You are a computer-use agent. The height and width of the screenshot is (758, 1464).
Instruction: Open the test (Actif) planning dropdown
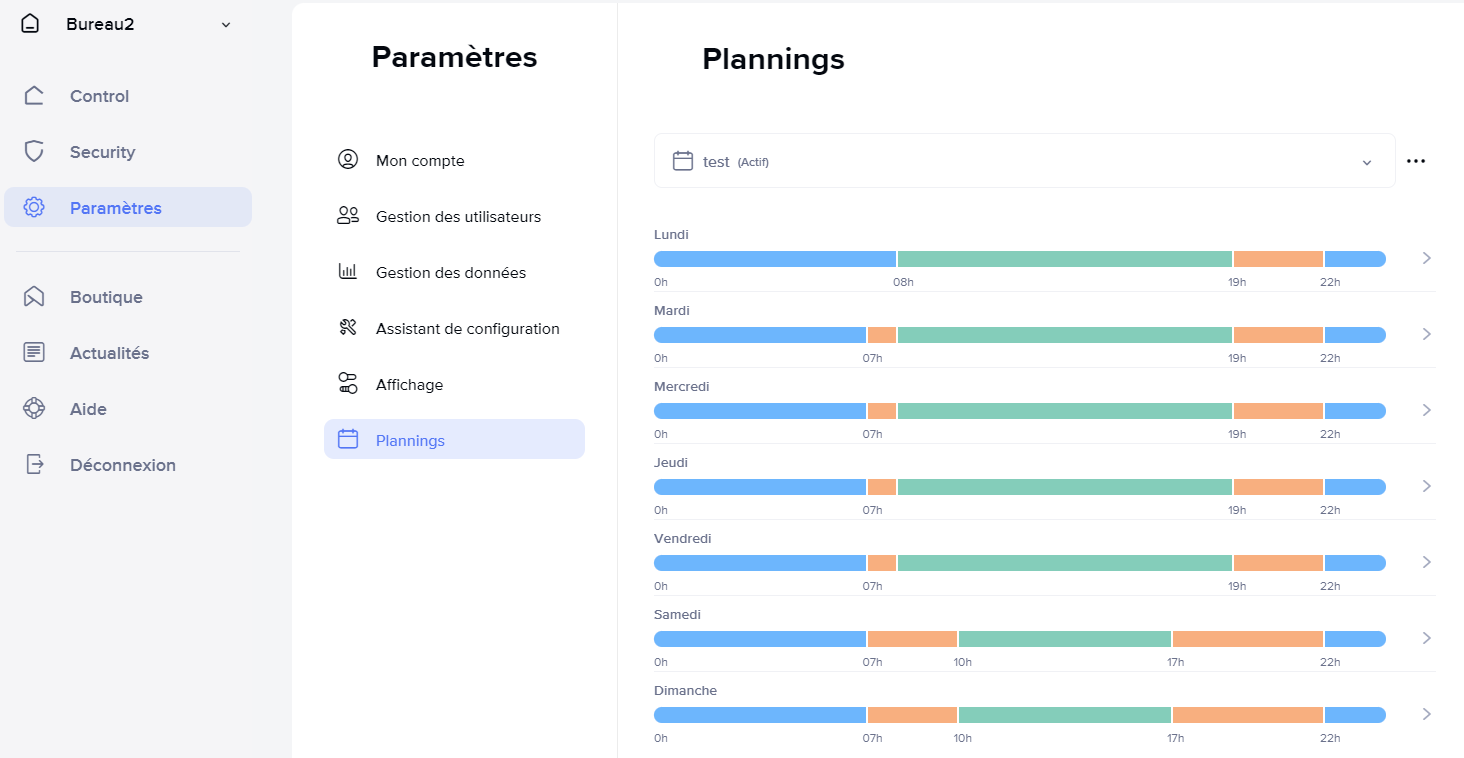[x=1024, y=161]
